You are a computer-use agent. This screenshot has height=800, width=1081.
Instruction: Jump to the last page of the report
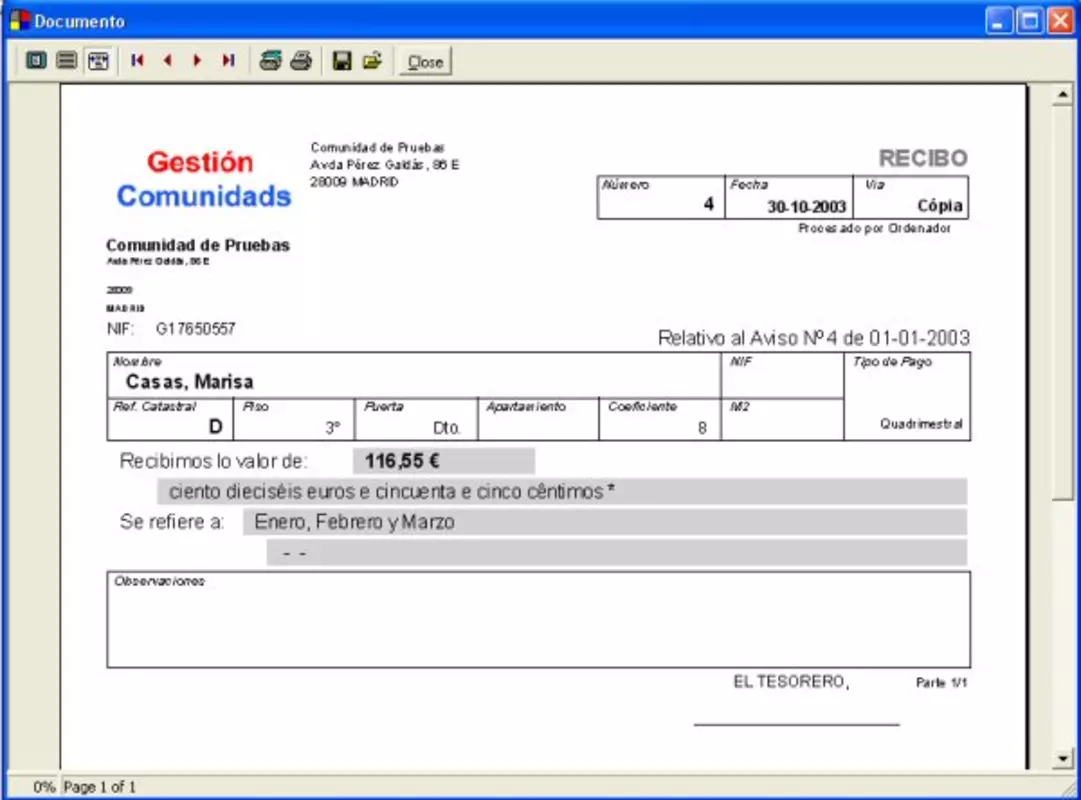(x=228, y=61)
